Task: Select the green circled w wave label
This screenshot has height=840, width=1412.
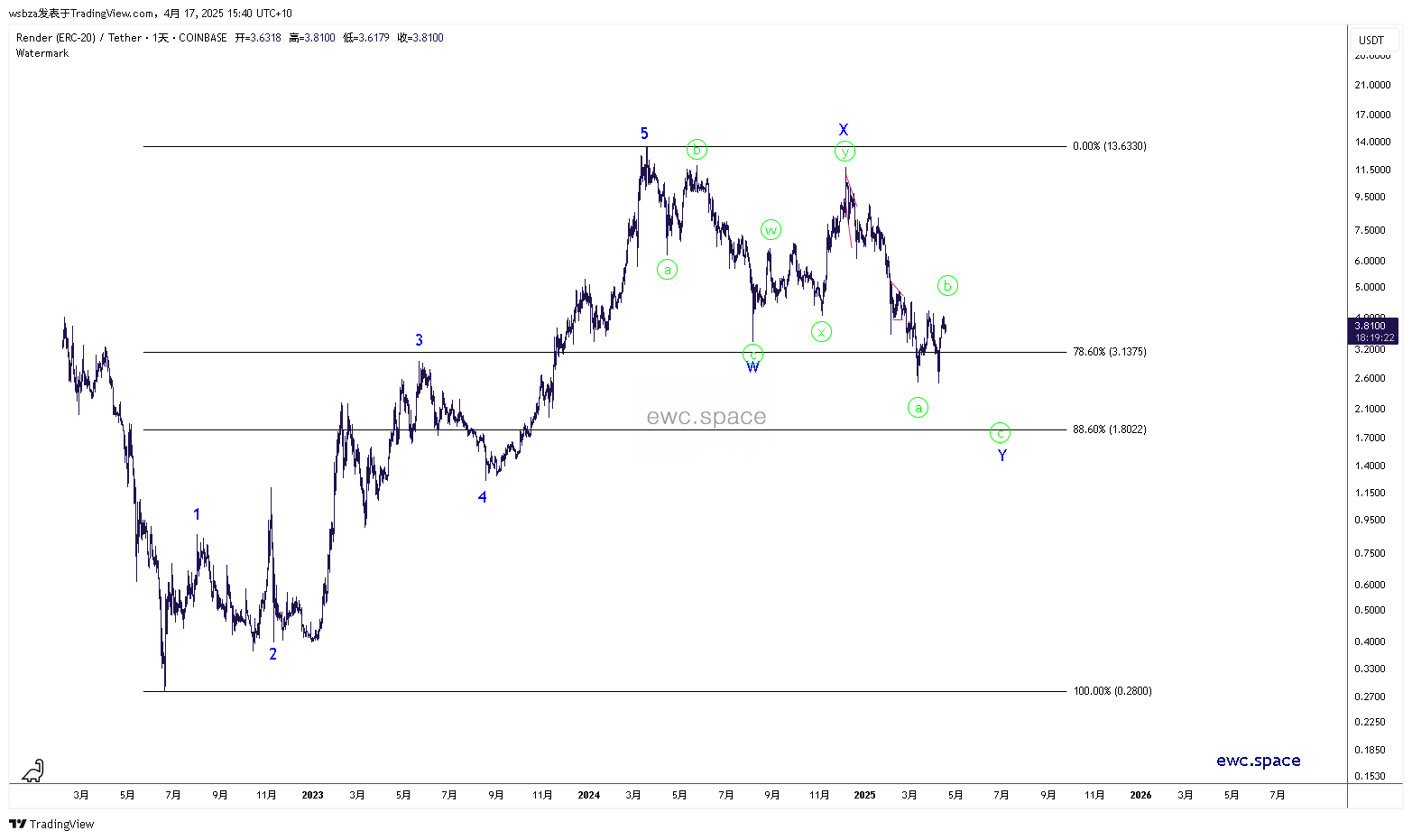Action: click(770, 230)
